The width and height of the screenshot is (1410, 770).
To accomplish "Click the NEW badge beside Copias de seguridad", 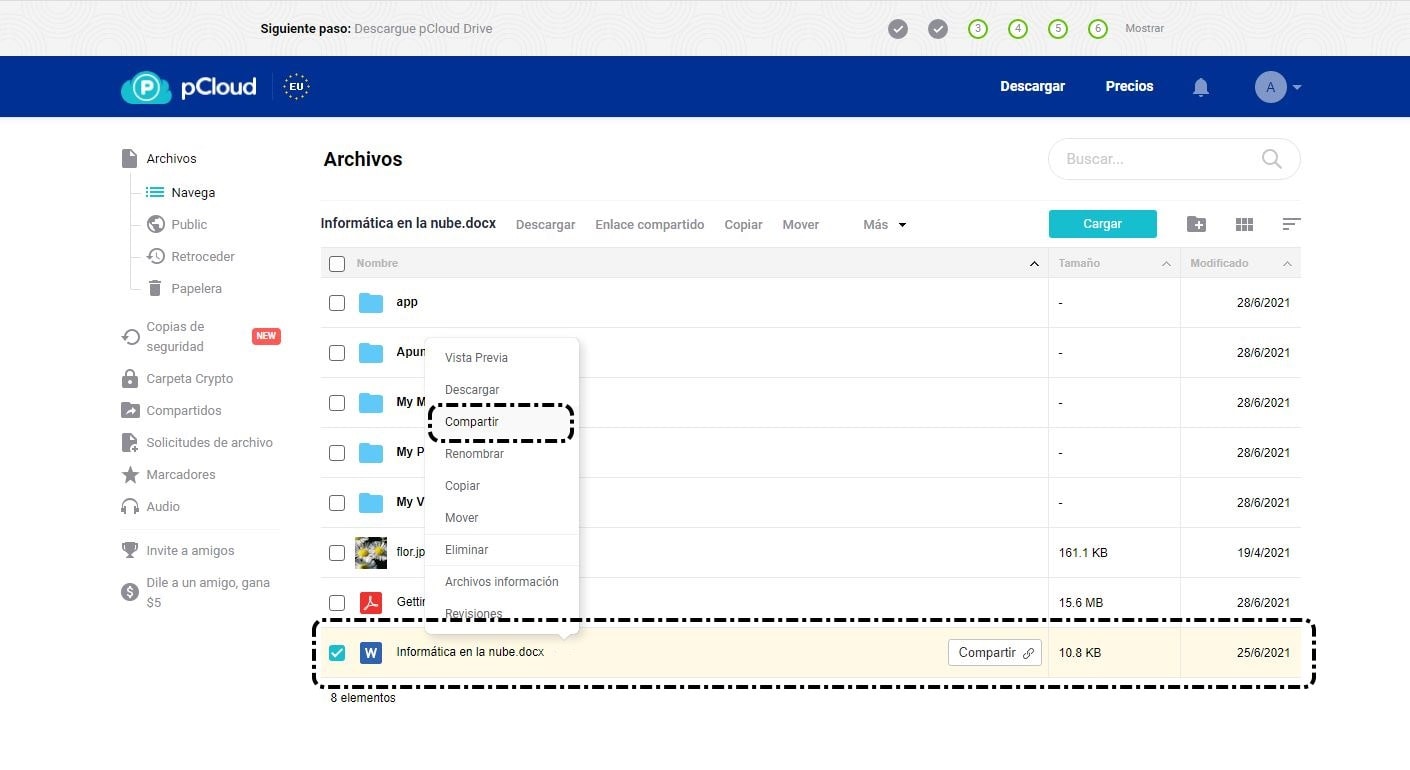I will (266, 336).
